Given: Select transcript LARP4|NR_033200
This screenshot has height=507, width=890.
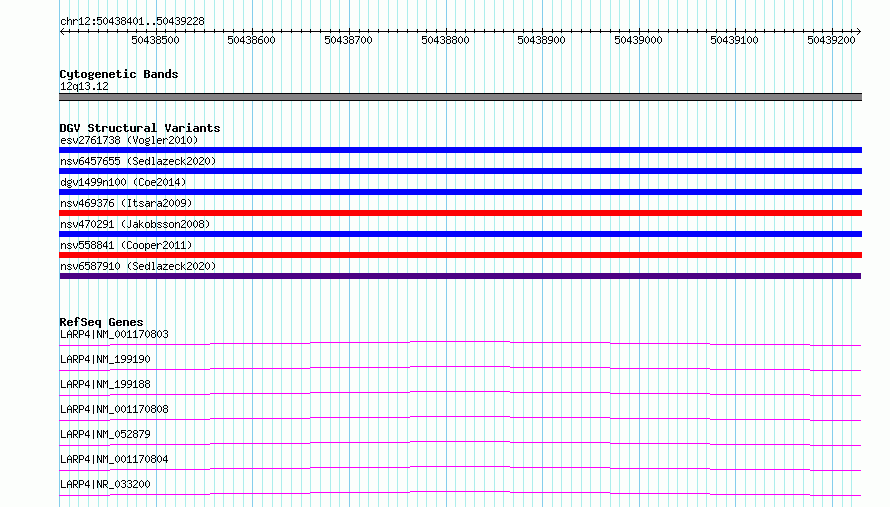Looking at the screenshot, I should pyautogui.click(x=105, y=484).
